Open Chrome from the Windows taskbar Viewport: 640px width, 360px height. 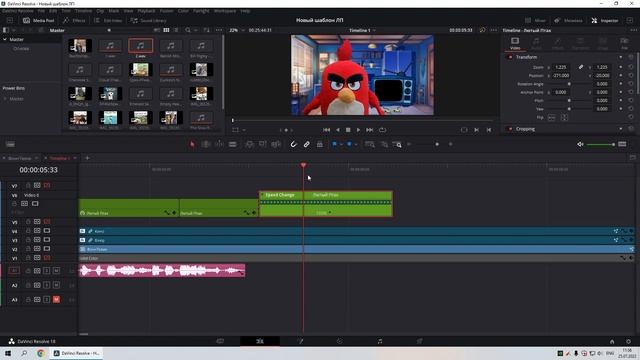[40, 353]
